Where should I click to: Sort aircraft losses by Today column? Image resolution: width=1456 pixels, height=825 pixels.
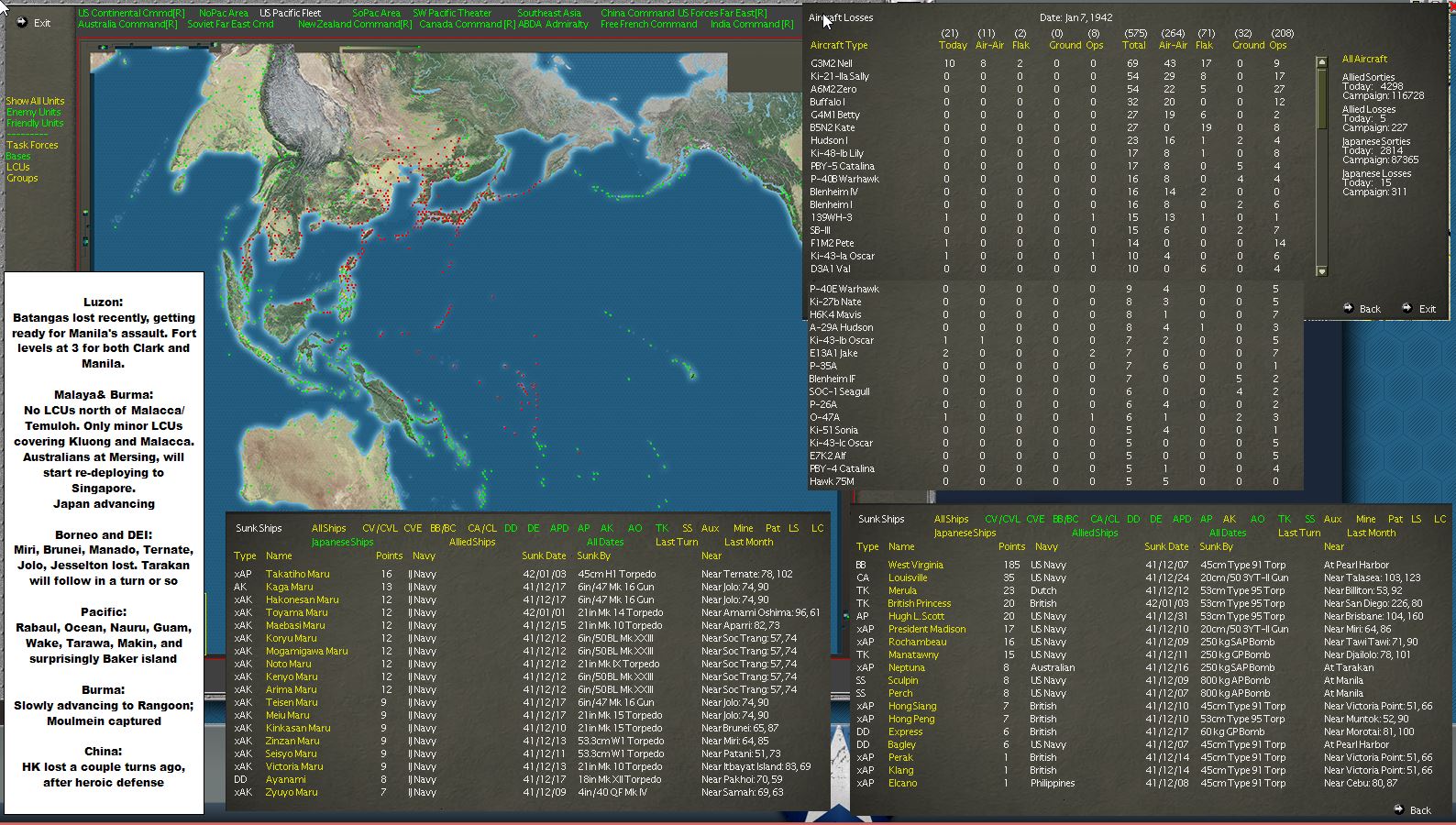click(953, 45)
